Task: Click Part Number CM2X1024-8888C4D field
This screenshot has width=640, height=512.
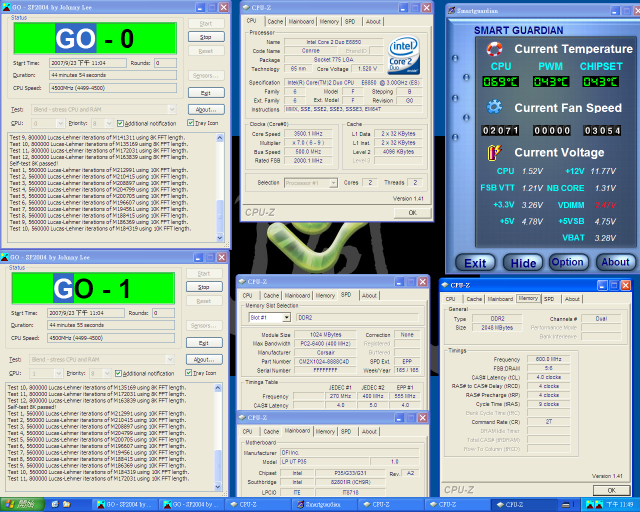Action: point(325,361)
